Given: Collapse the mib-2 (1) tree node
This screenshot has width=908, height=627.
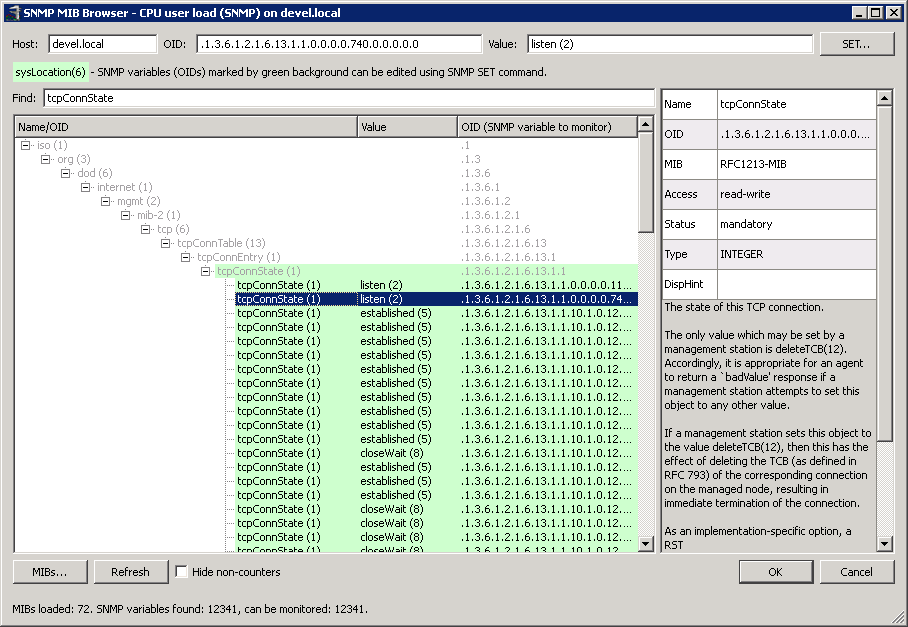Looking at the screenshot, I should point(126,215).
